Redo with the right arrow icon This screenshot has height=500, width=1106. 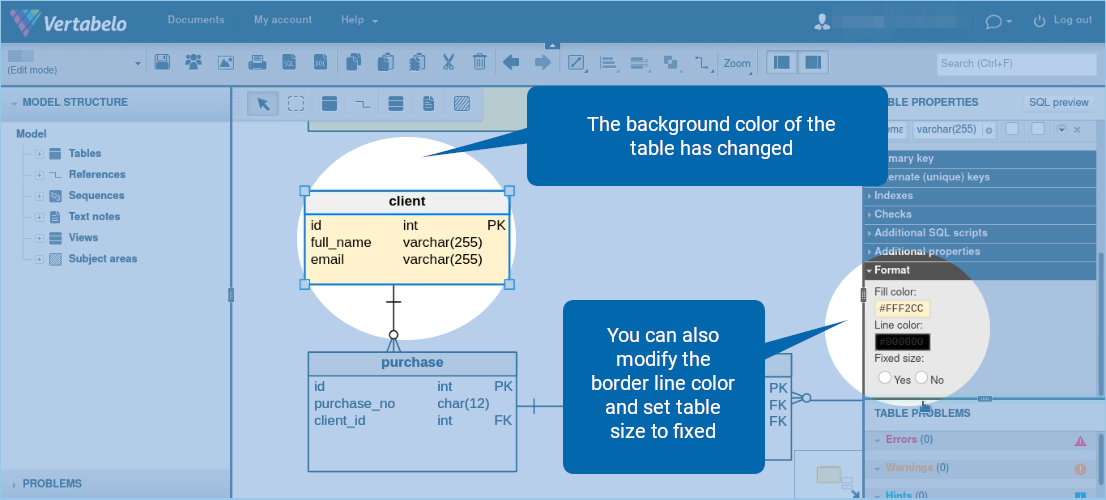[x=542, y=62]
